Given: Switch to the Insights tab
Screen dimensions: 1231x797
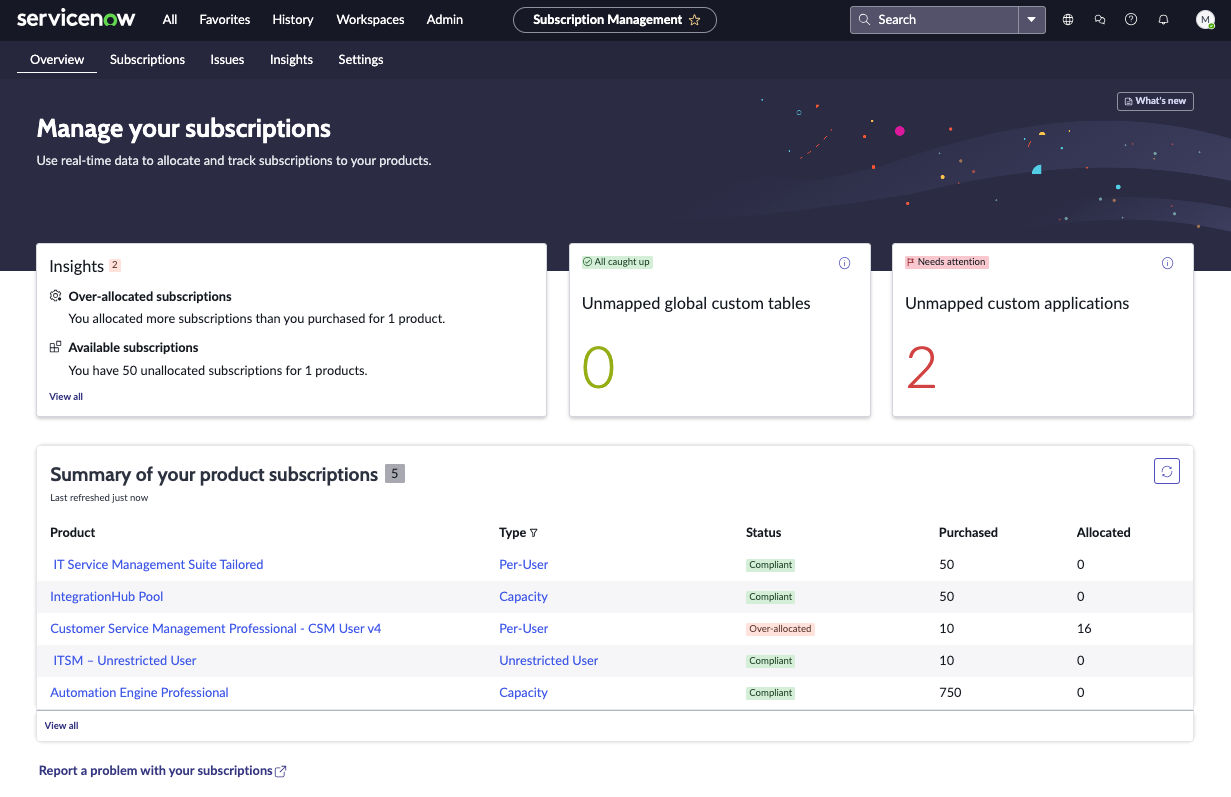Looking at the screenshot, I should pyautogui.click(x=291, y=60).
